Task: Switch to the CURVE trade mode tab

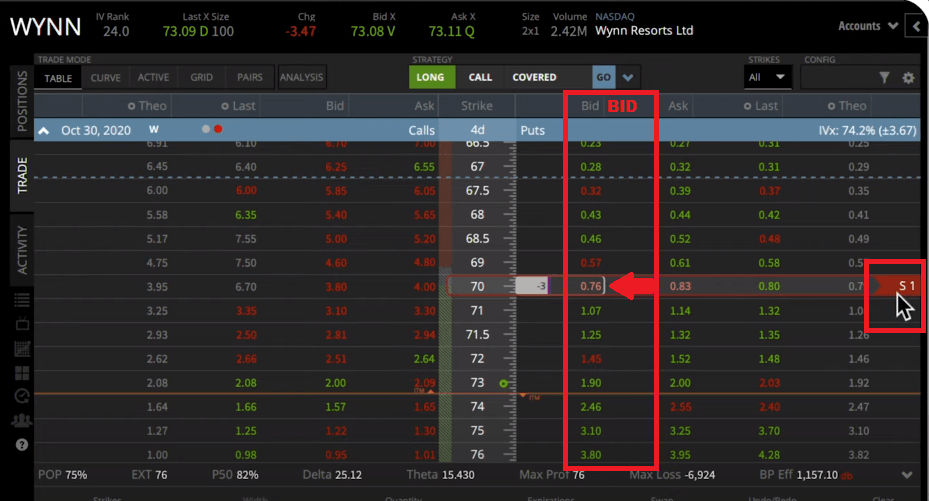Action: click(105, 77)
